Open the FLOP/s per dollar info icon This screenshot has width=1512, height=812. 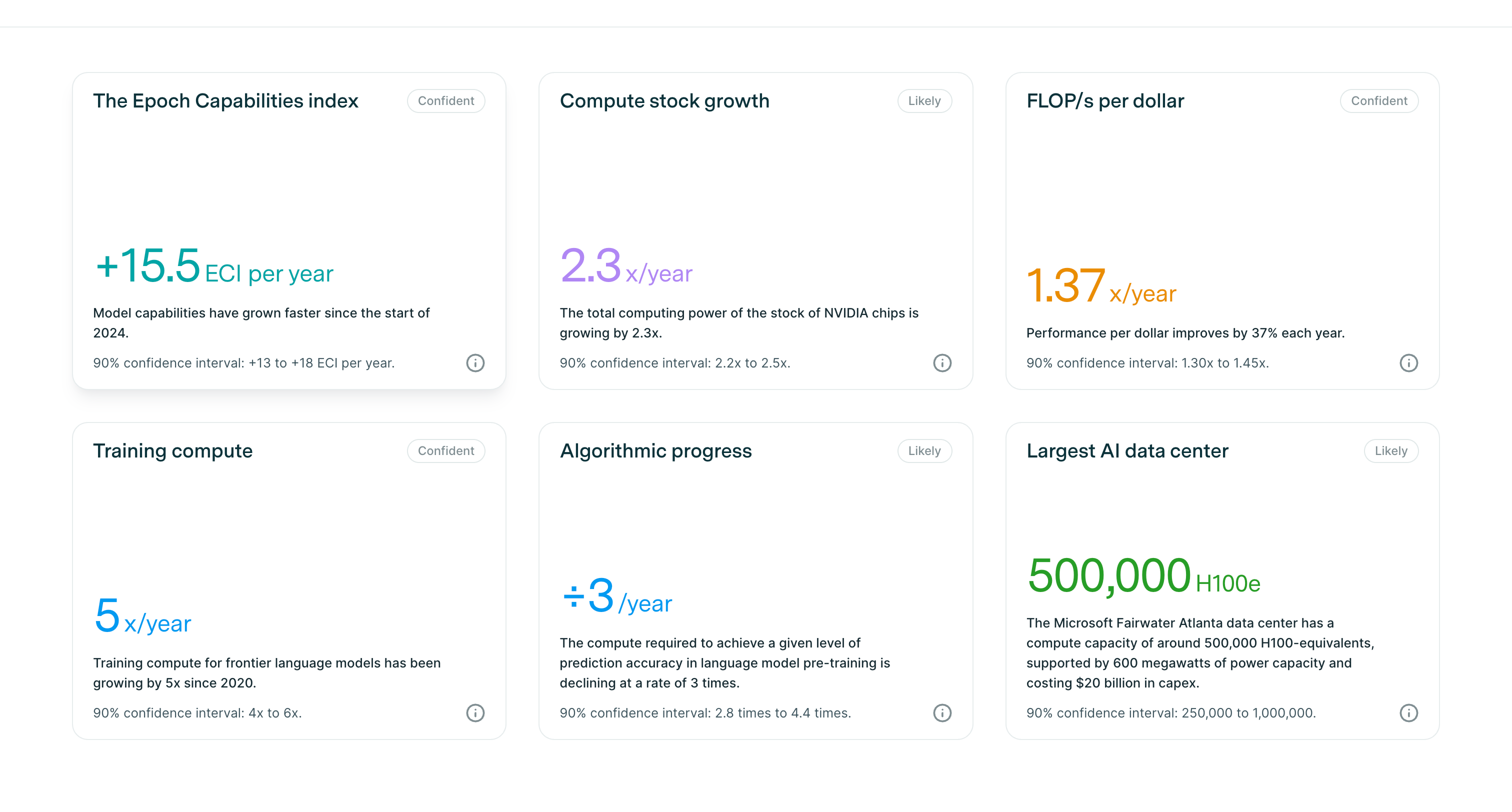pos(1409,363)
